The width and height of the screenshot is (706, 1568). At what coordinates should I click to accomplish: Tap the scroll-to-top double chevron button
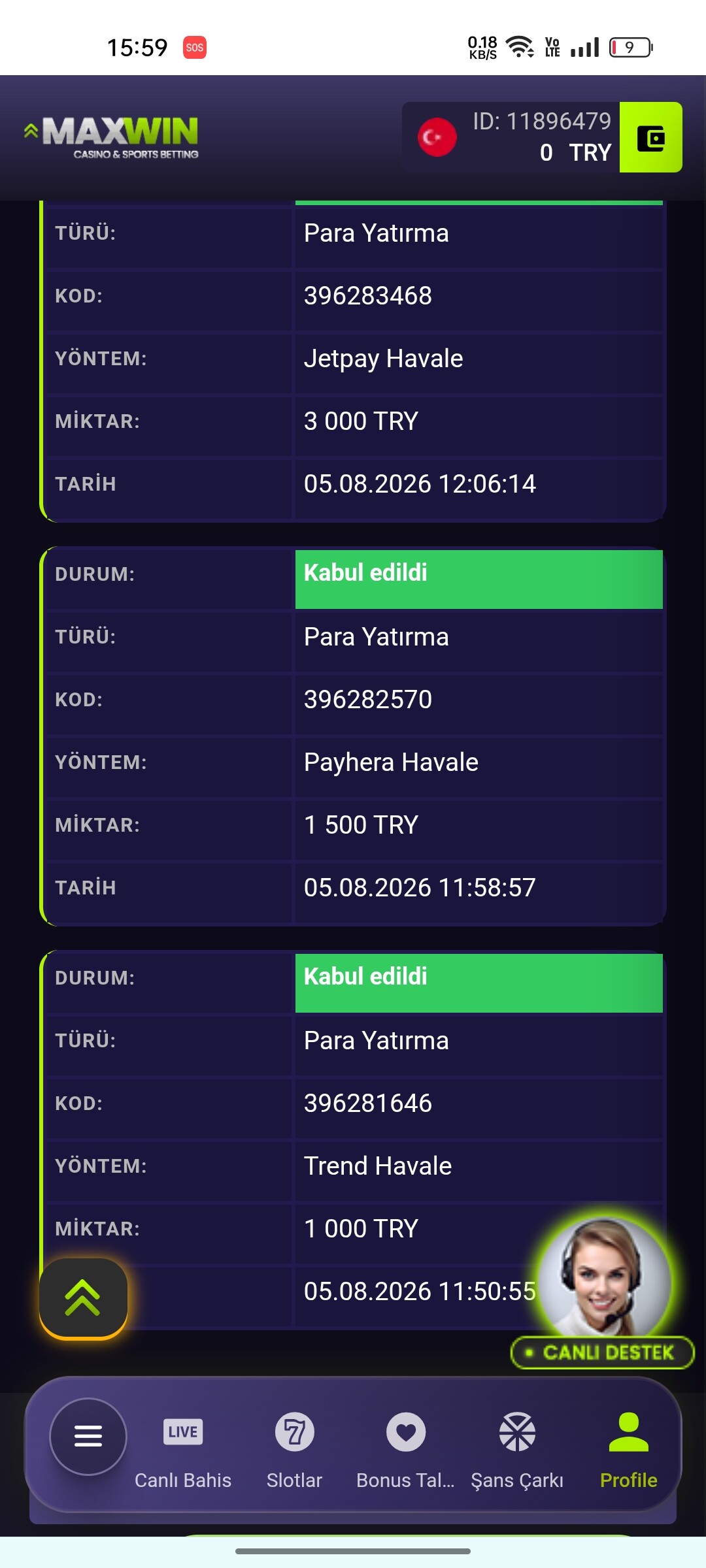pyautogui.click(x=83, y=1298)
